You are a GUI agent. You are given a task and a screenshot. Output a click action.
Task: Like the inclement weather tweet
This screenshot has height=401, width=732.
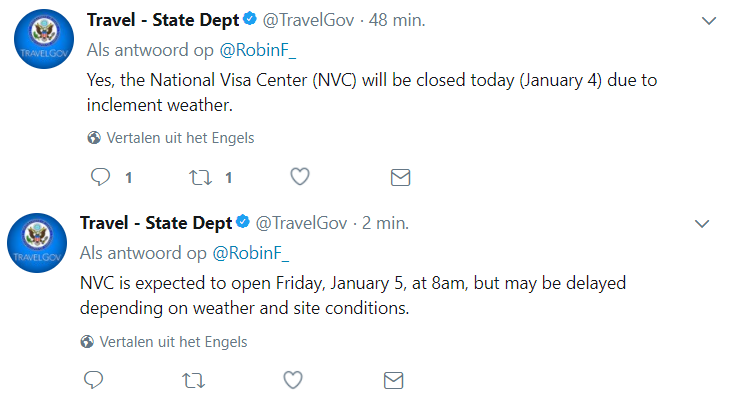pyautogui.click(x=300, y=177)
